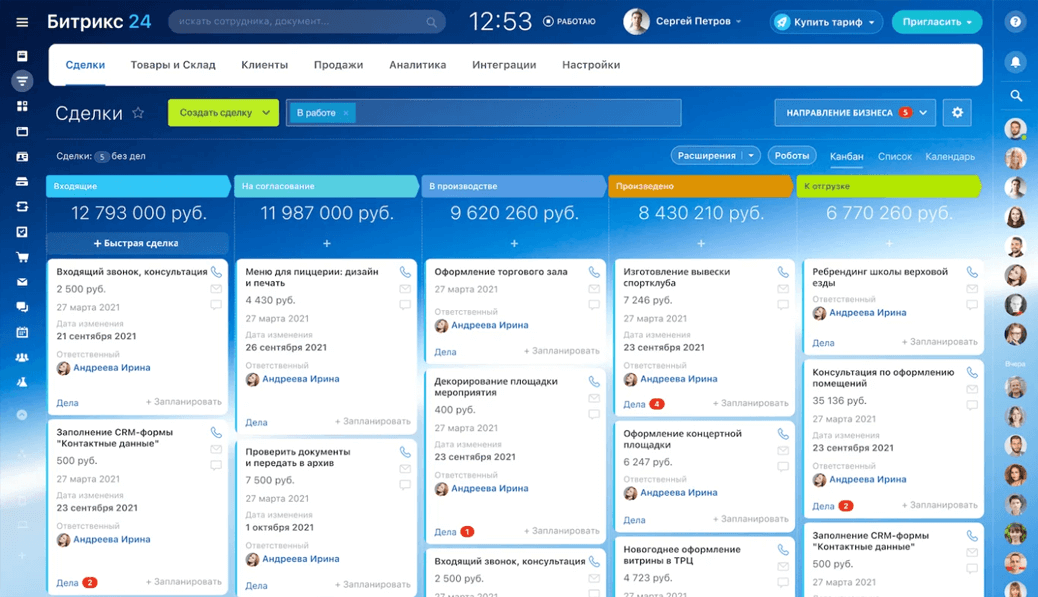Switch to Список view
The height and width of the screenshot is (597, 1038).
pos(894,156)
